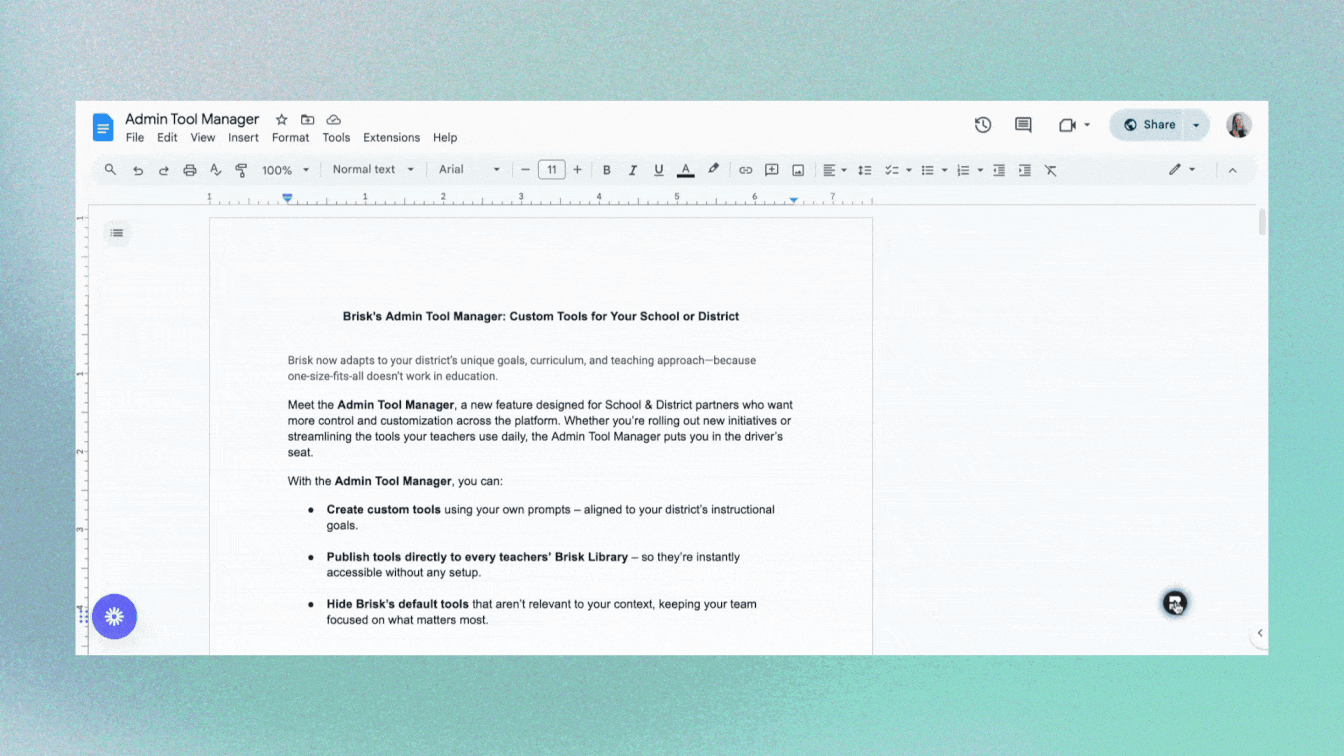Click the vertical scrollbar thumb
The width and height of the screenshot is (1344, 756).
click(x=1262, y=222)
